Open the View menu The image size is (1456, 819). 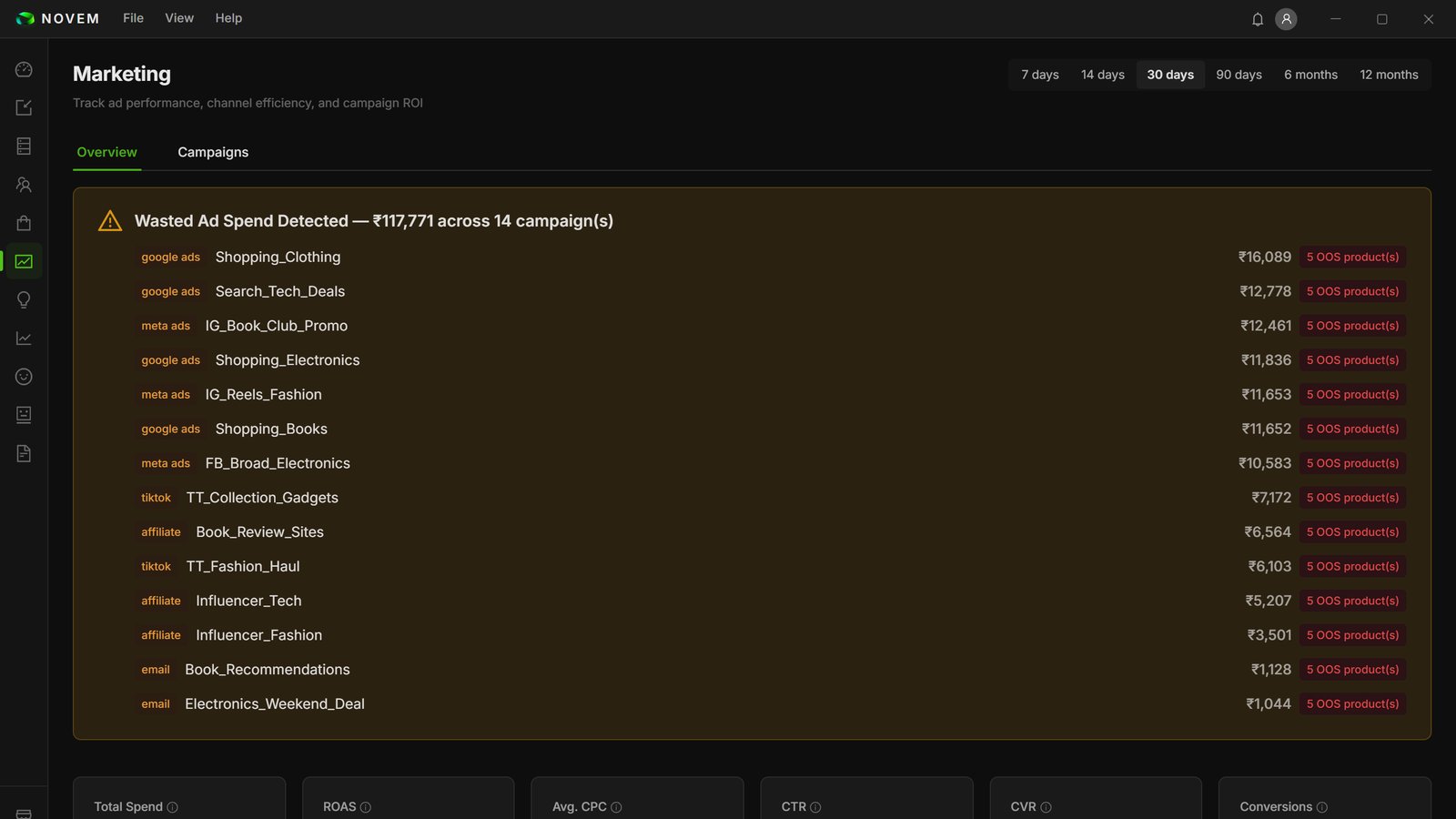tap(179, 18)
